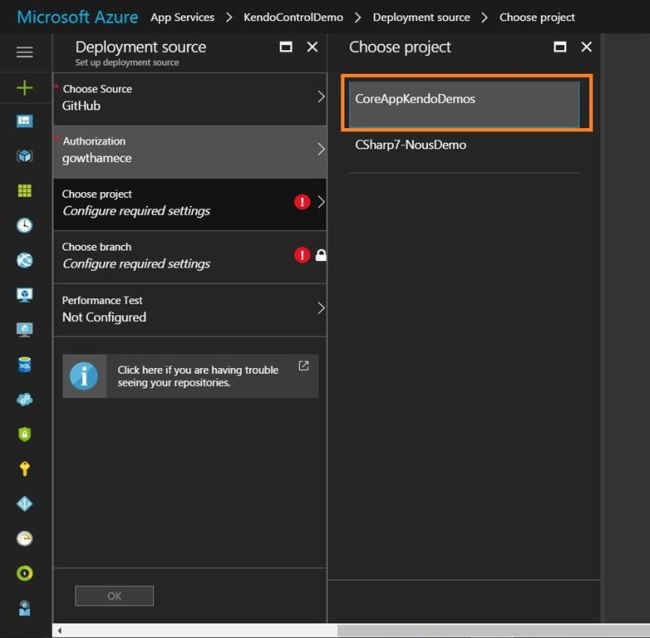The height and width of the screenshot is (638, 650).
Task: Click the info icon for repository help
Action: (84, 376)
